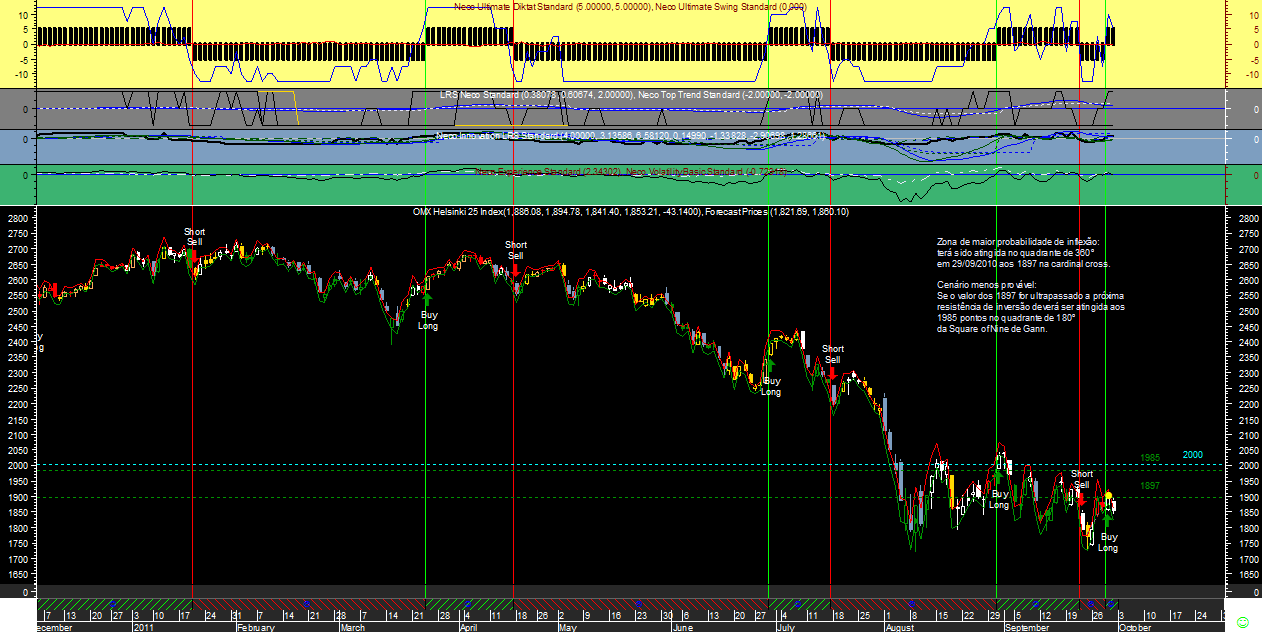Click the 'August' label on date axis
1262x632 pixels.
point(900,627)
